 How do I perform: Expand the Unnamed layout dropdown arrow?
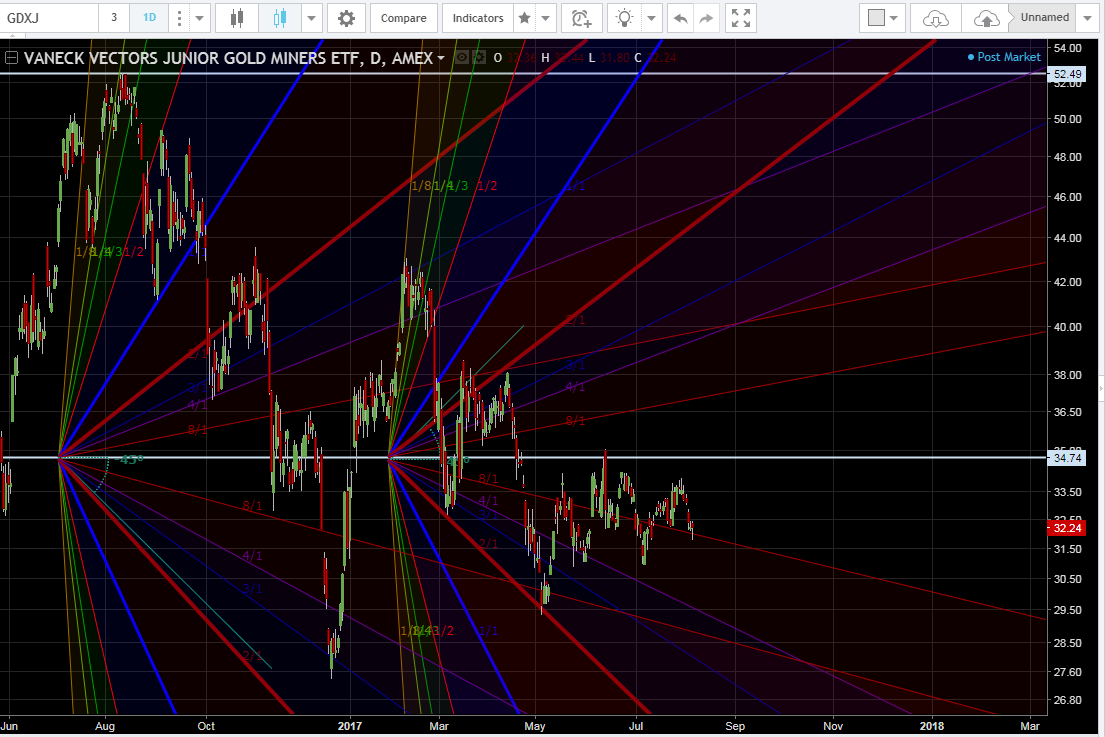pyautogui.click(x=1088, y=18)
